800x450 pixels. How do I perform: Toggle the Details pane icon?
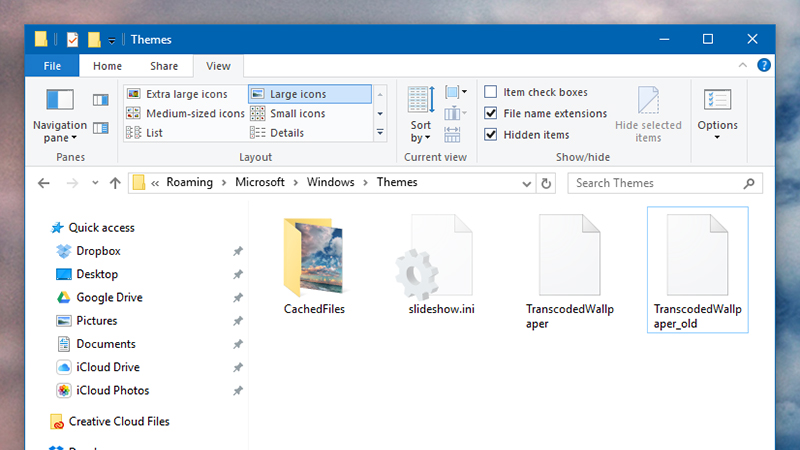tap(101, 128)
